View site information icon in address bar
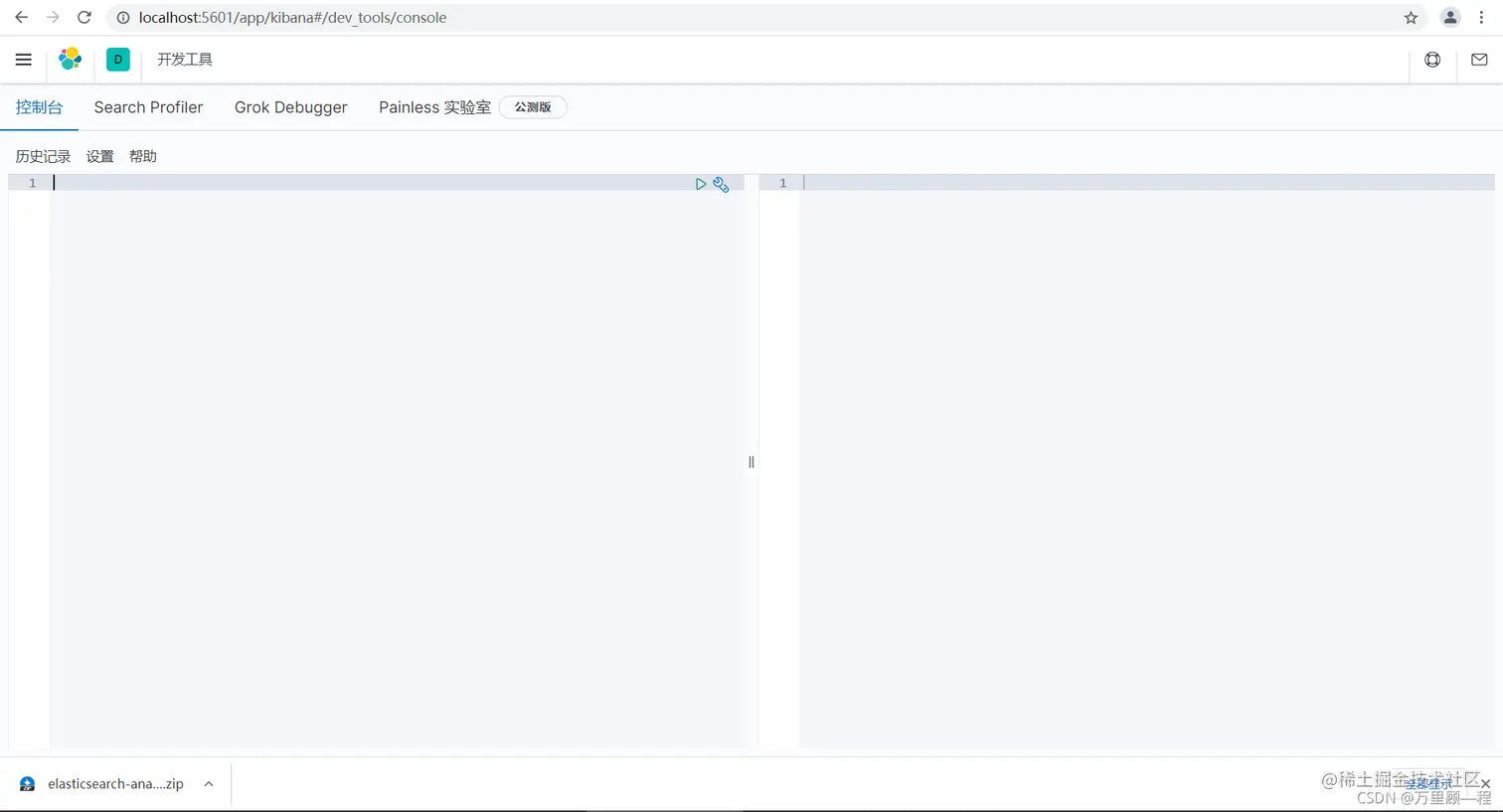The image size is (1503, 812). click(123, 18)
